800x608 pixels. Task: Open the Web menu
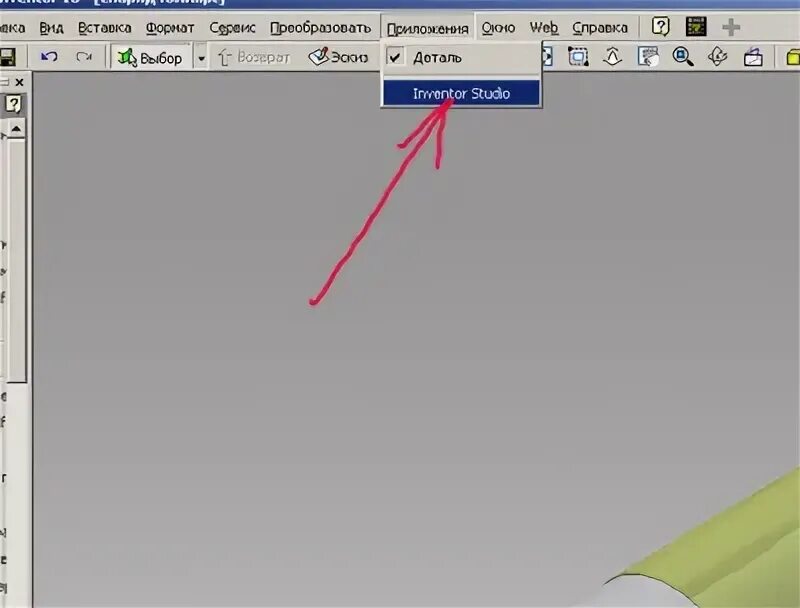(x=543, y=28)
